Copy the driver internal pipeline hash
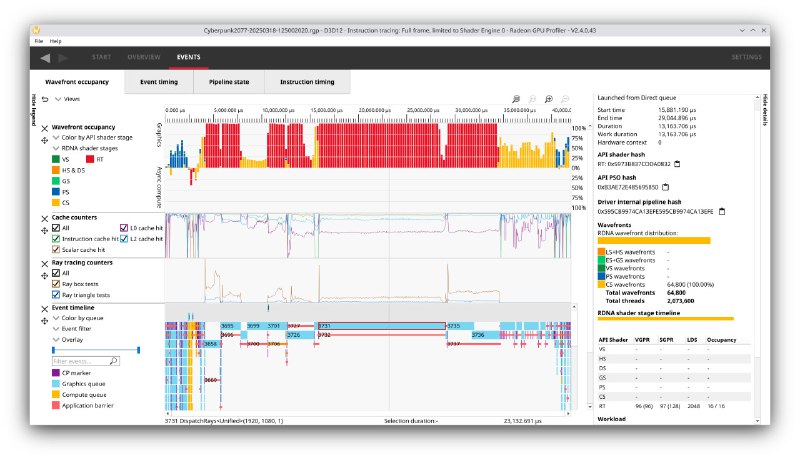The image size is (800, 460). click(x=722, y=211)
